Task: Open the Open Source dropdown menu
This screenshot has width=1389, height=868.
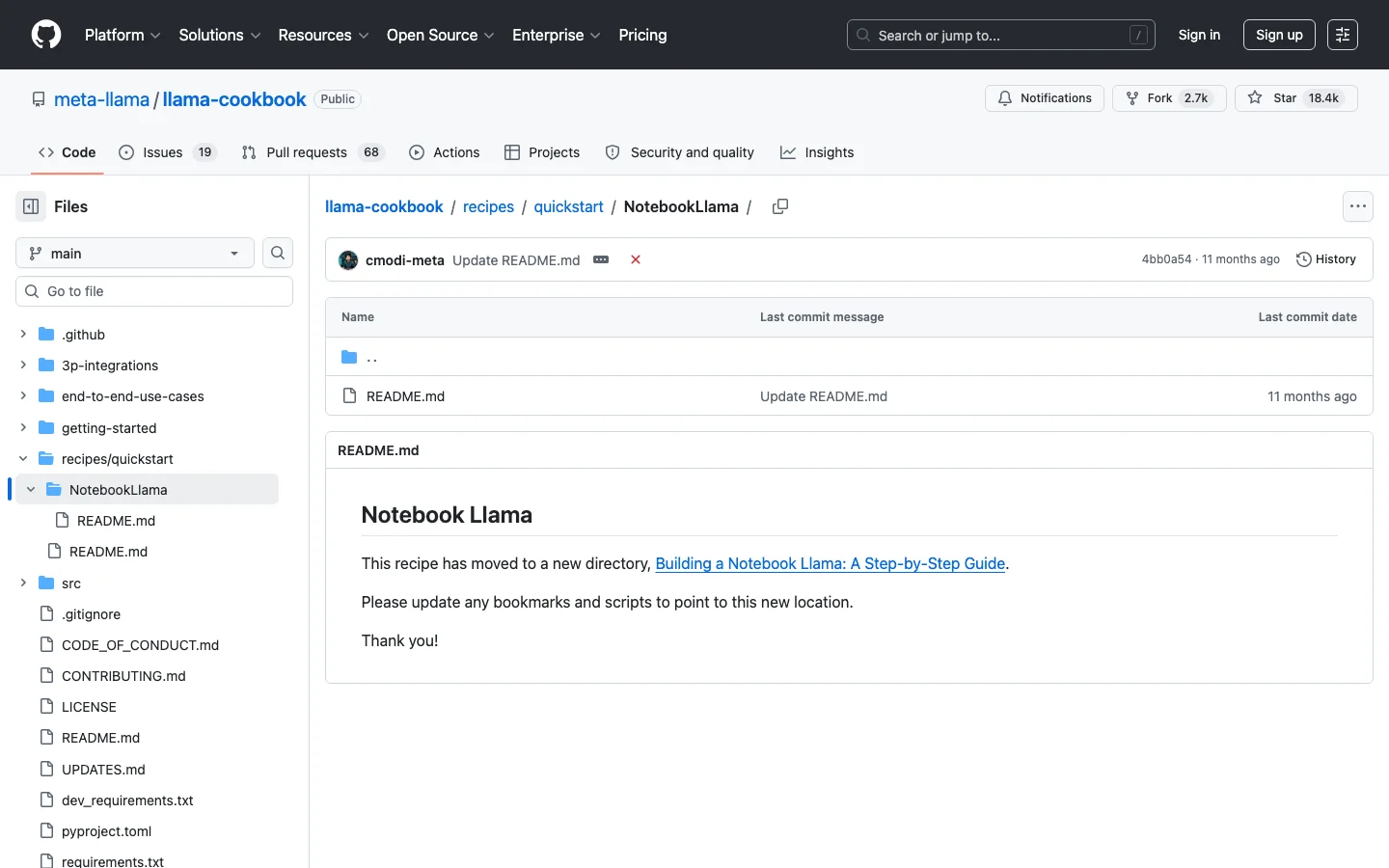Action: coord(441,35)
